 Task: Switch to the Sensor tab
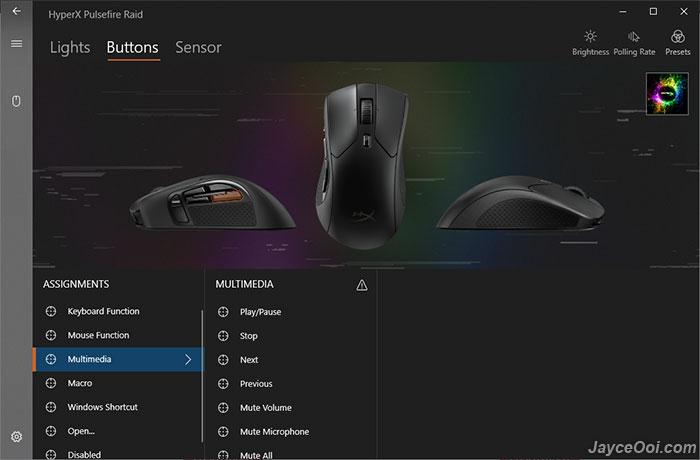198,47
